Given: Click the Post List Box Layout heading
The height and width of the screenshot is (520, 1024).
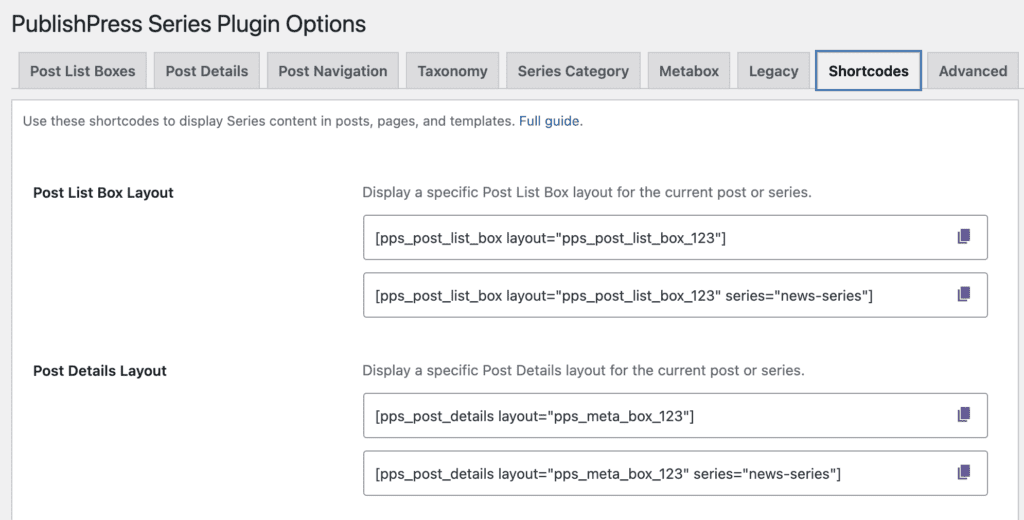Looking at the screenshot, I should coord(103,193).
